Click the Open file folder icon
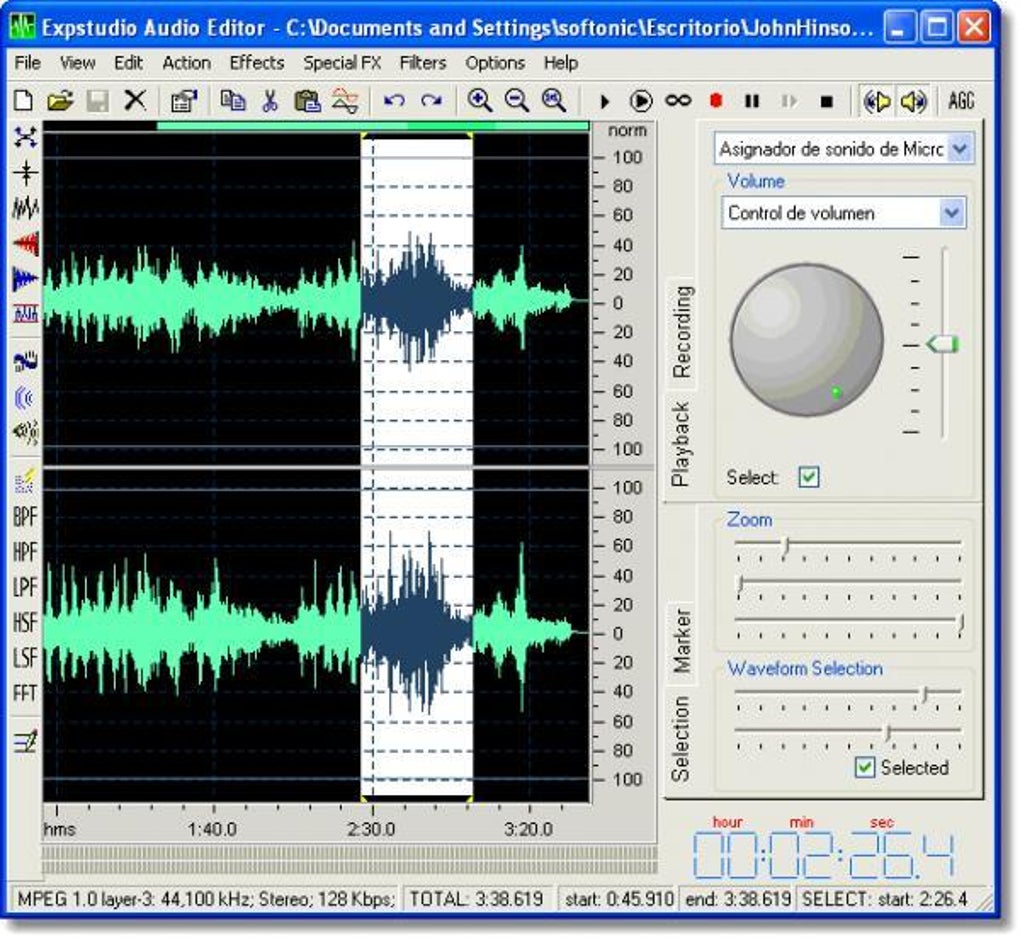This screenshot has width=1020, height=938. pos(60,101)
